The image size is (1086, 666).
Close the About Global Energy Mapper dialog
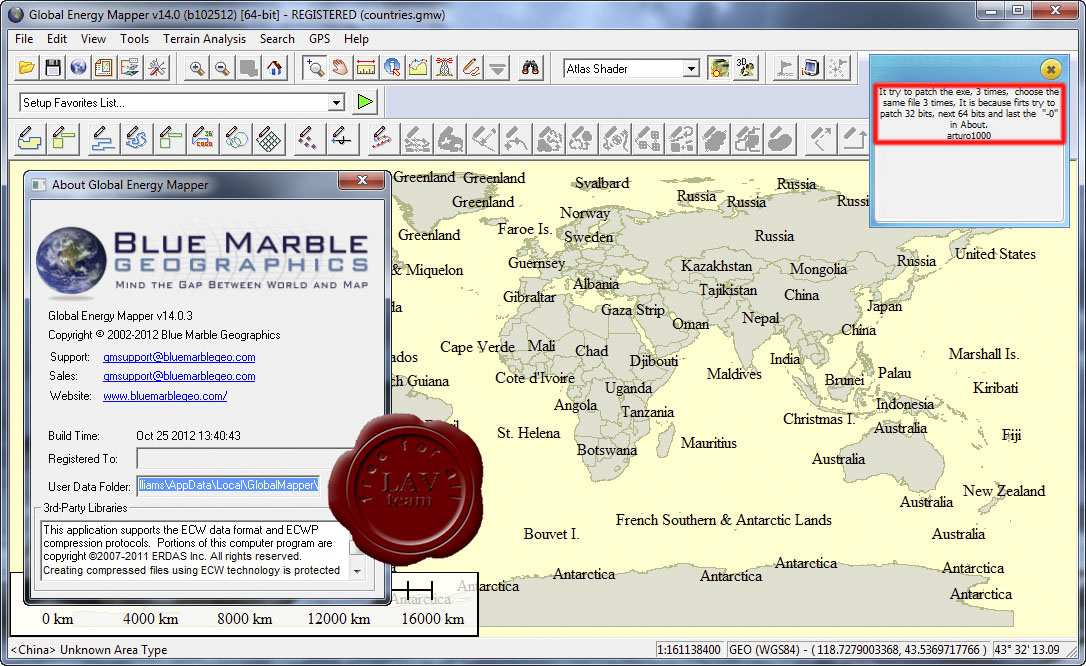pyautogui.click(x=362, y=181)
